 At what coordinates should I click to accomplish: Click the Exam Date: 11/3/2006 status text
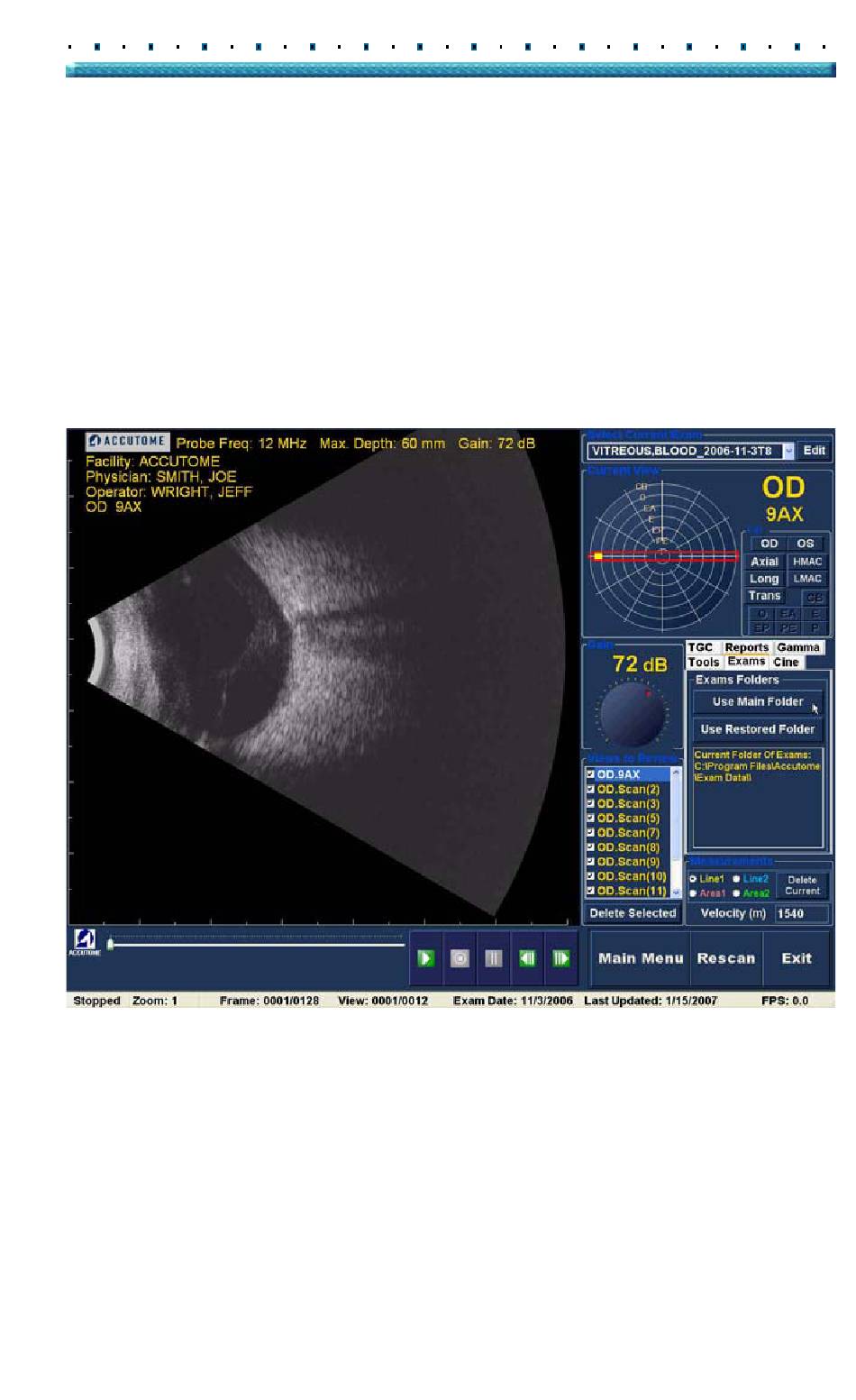[x=513, y=1001]
